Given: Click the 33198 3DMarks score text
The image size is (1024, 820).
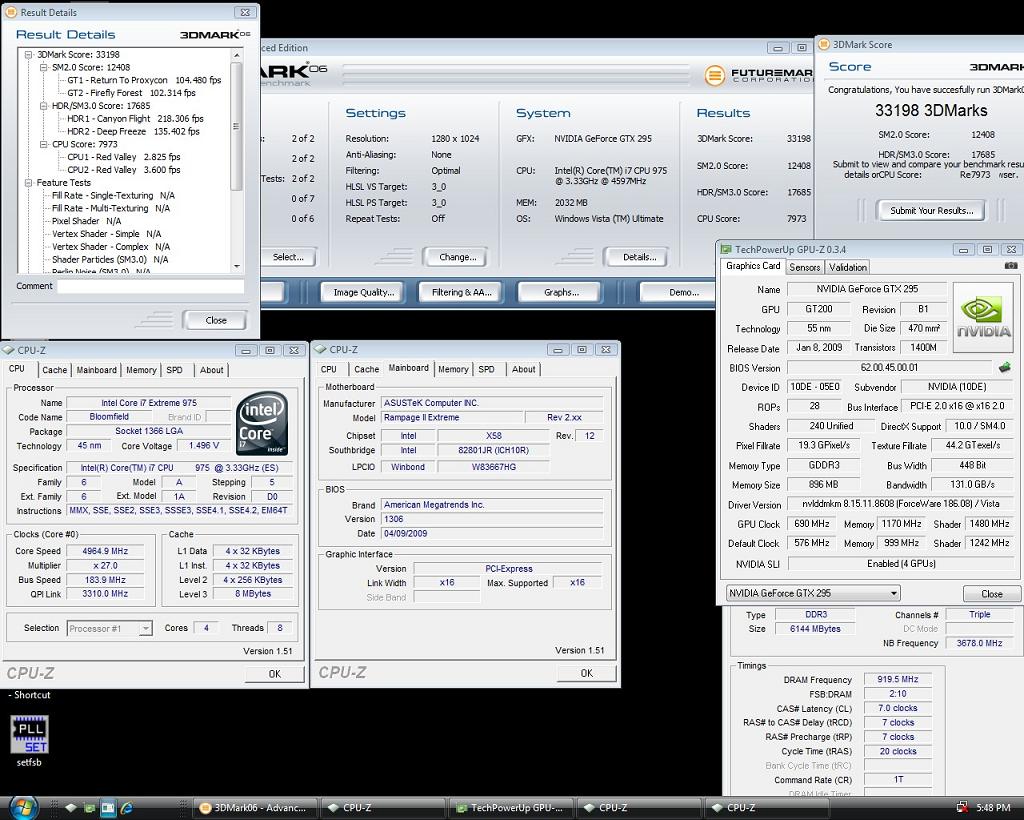Looking at the screenshot, I should [931, 111].
